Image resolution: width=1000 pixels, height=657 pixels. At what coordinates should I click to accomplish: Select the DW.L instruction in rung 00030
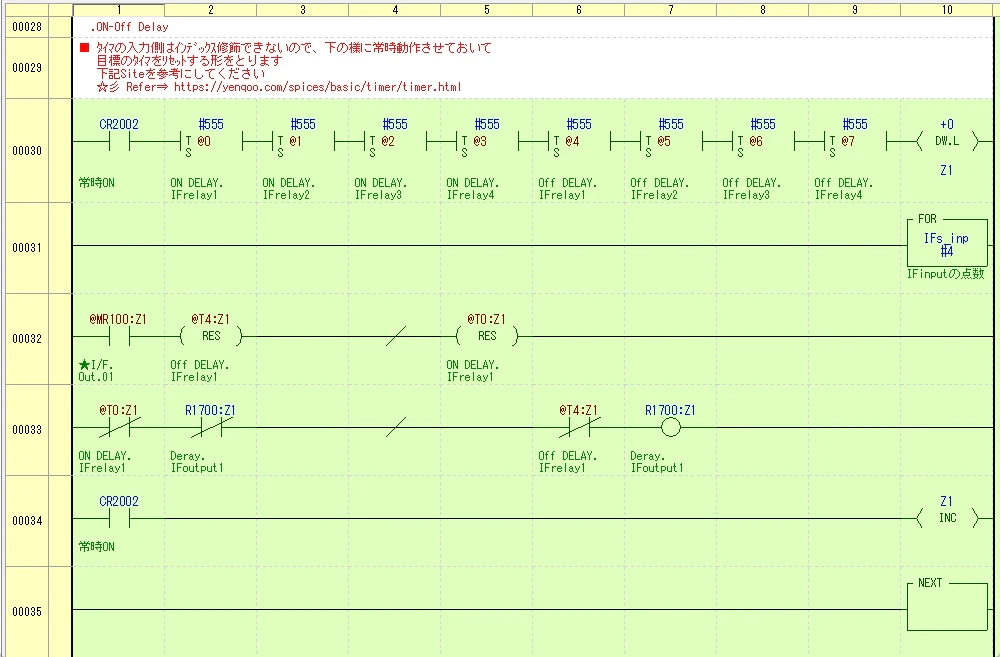[x=947, y=141]
